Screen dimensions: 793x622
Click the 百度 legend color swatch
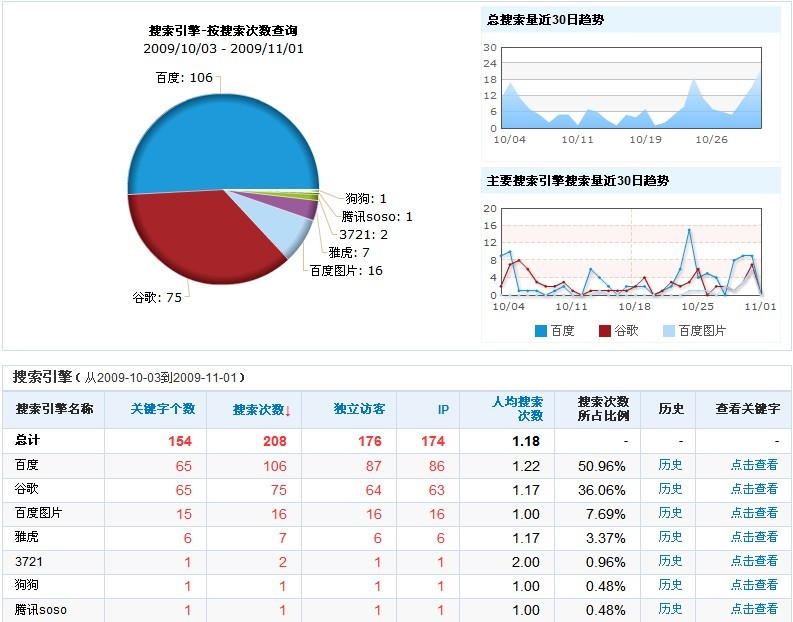click(541, 331)
